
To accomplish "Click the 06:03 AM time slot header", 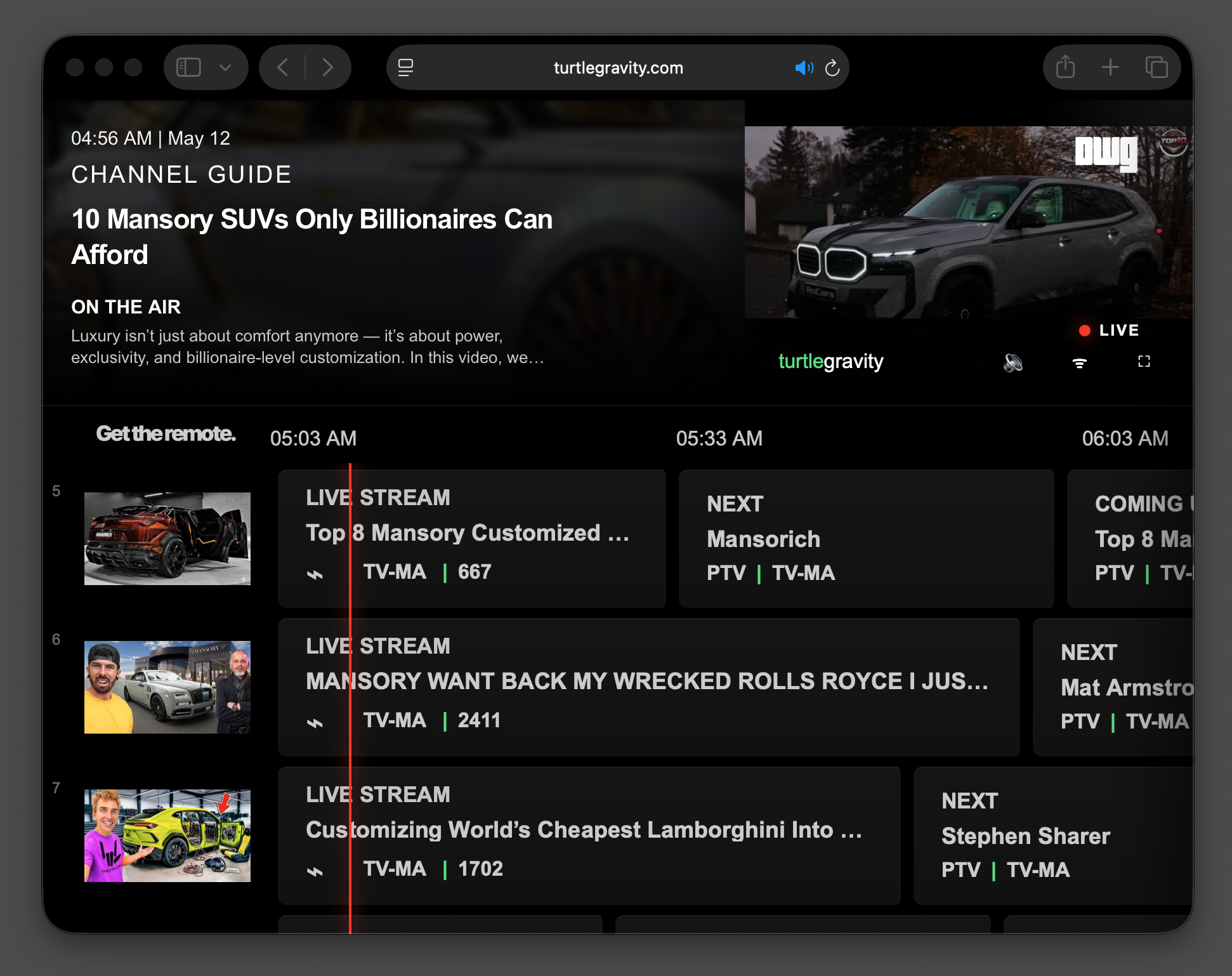I will pos(1125,439).
